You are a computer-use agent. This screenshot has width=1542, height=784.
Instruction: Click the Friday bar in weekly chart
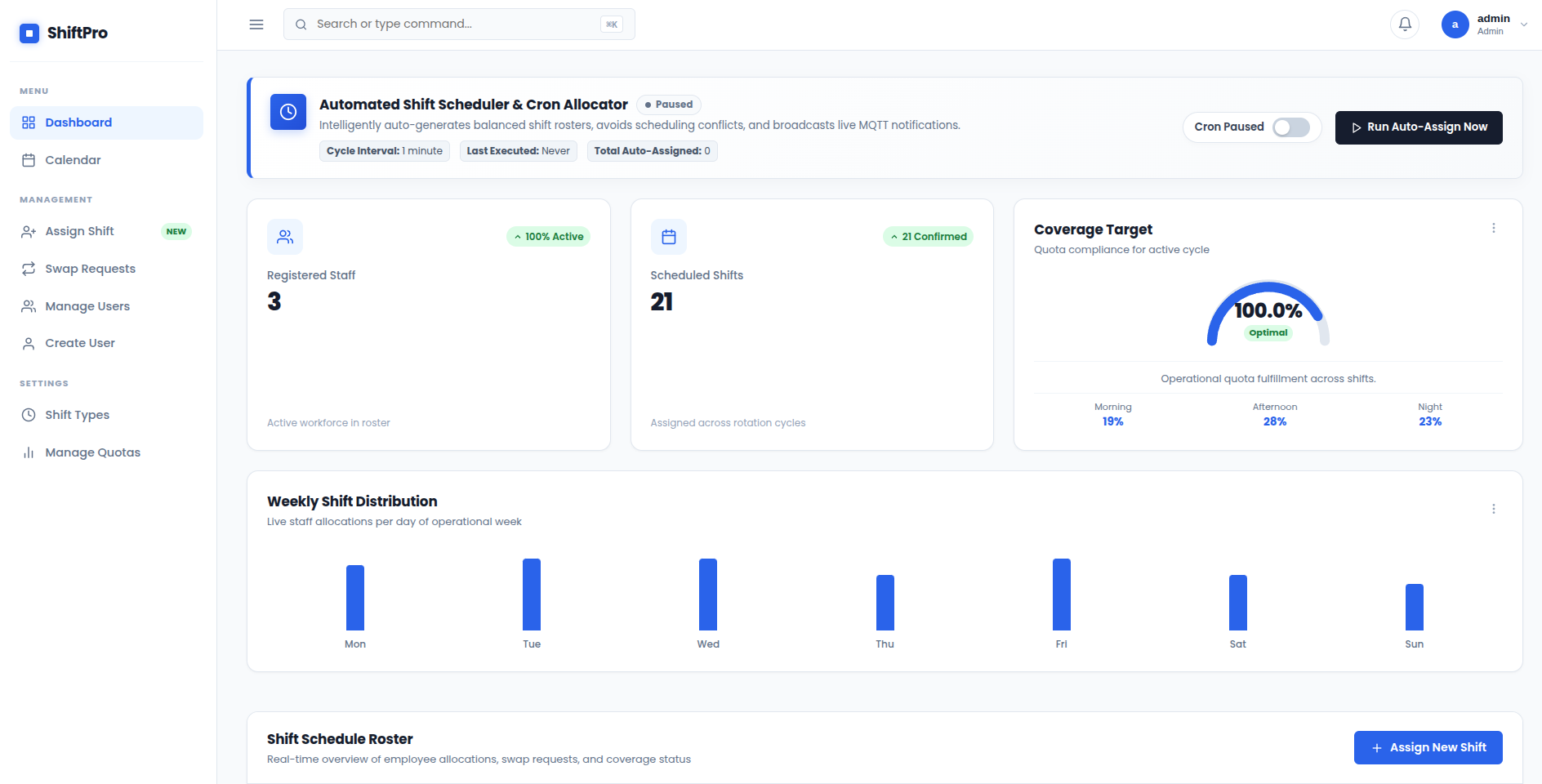point(1061,595)
